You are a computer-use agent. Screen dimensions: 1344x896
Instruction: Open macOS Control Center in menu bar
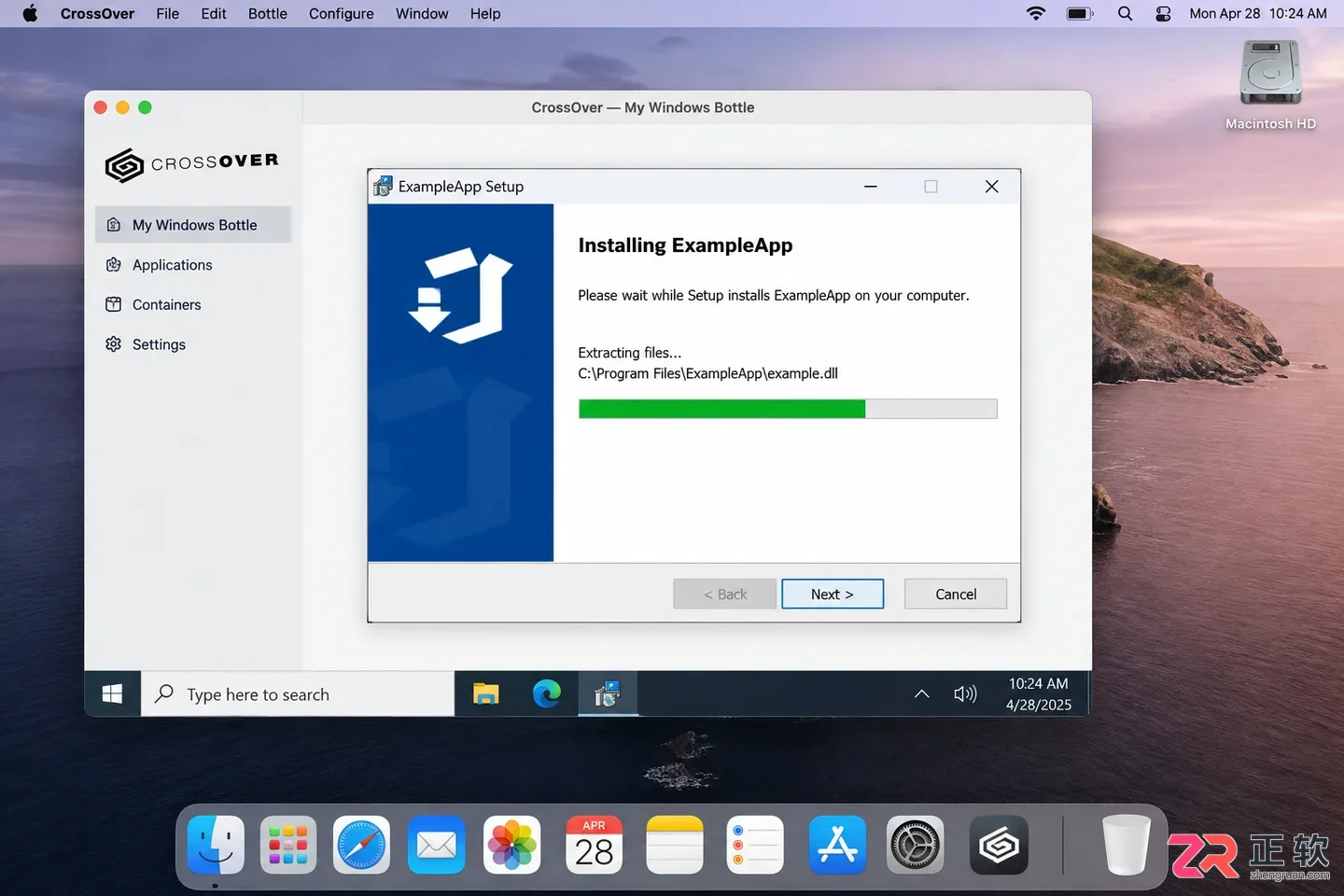pos(1163,14)
